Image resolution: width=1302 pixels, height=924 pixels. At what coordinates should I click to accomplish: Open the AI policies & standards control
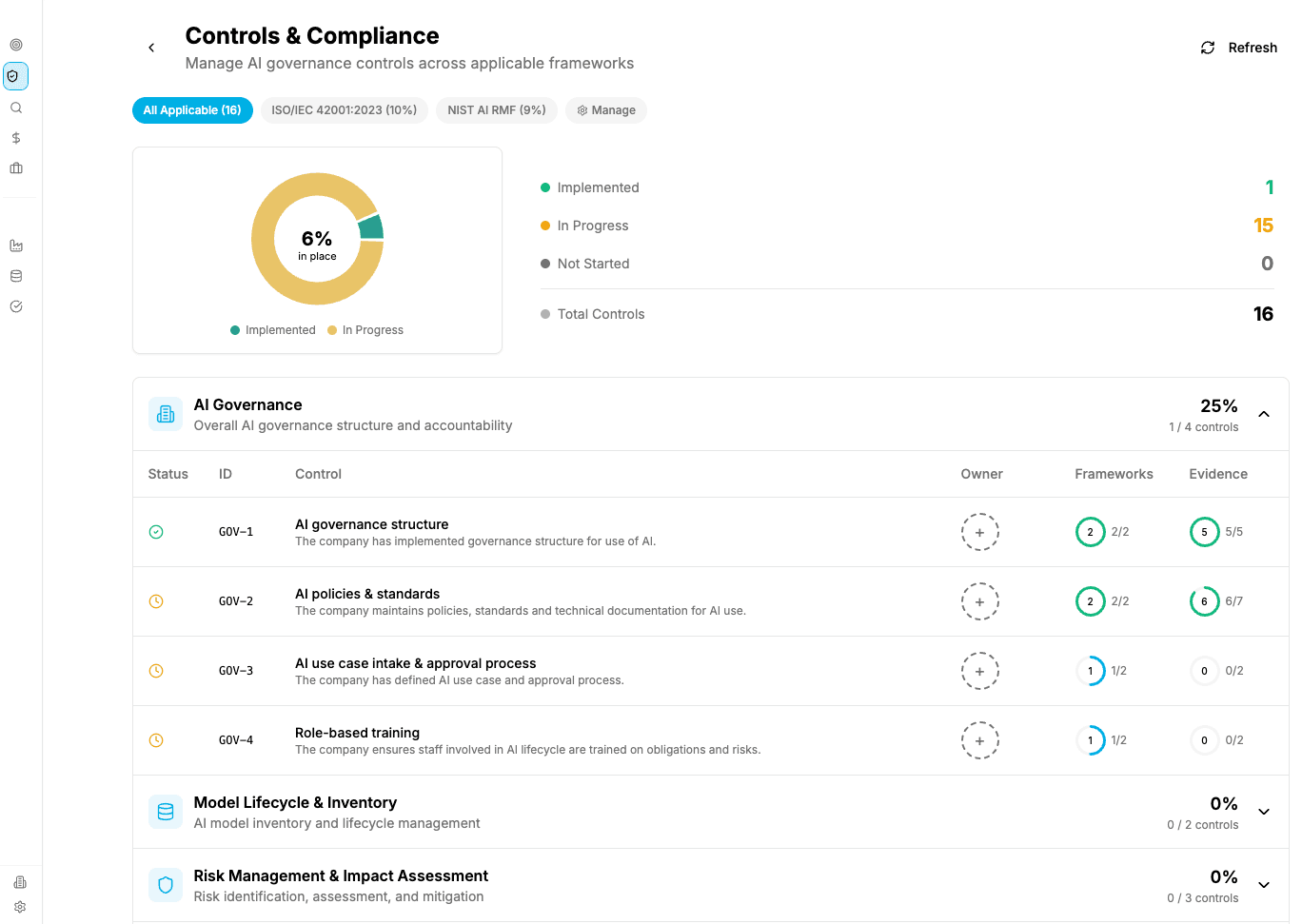[367, 594]
